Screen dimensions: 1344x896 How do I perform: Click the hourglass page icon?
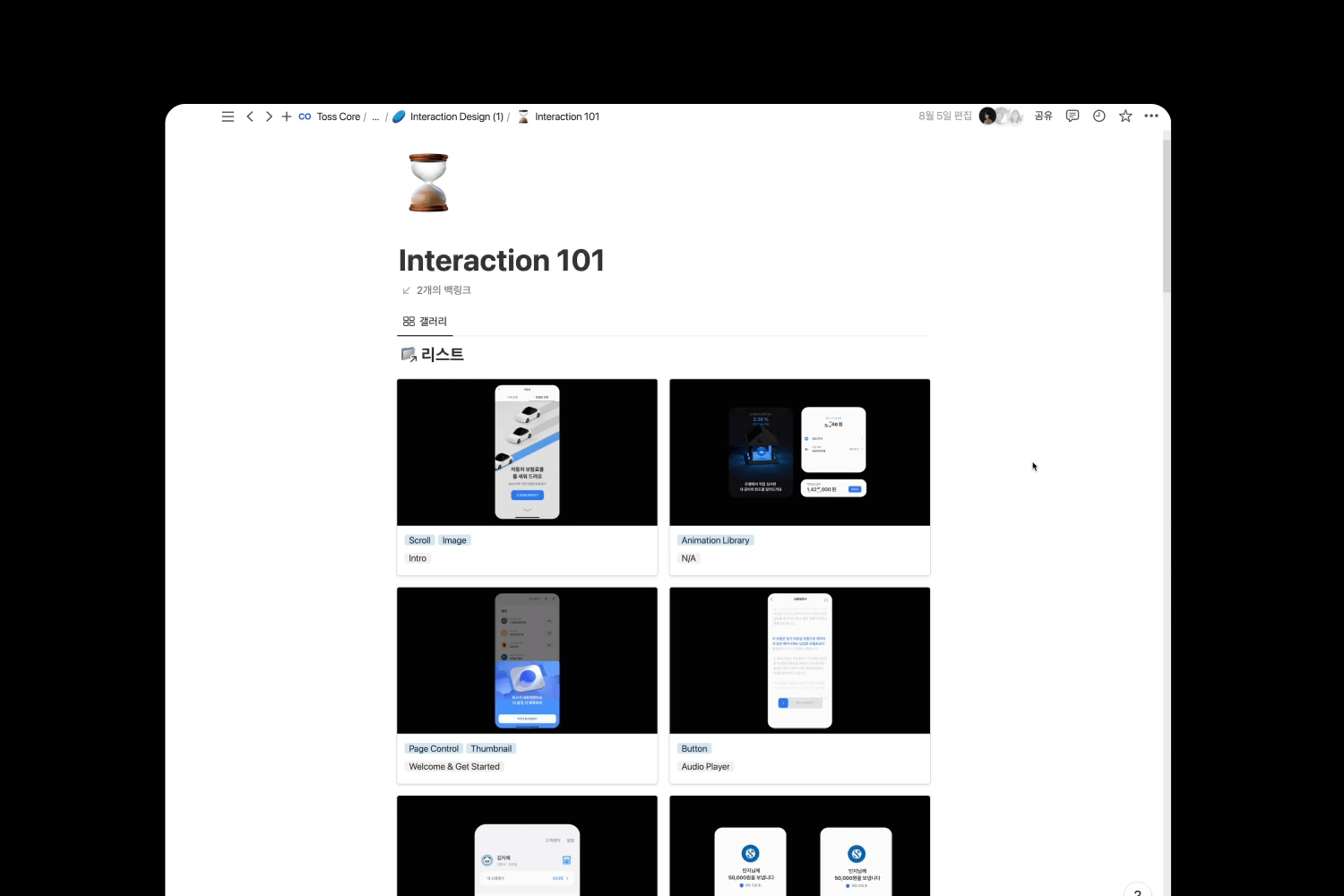pos(428,183)
